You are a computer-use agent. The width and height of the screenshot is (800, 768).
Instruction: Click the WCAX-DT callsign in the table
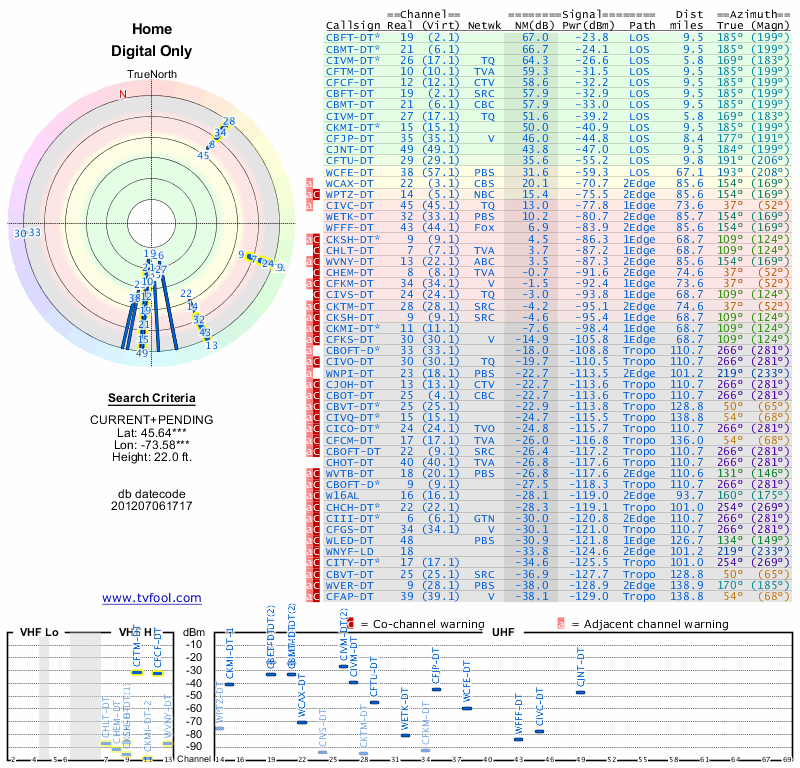(x=349, y=183)
